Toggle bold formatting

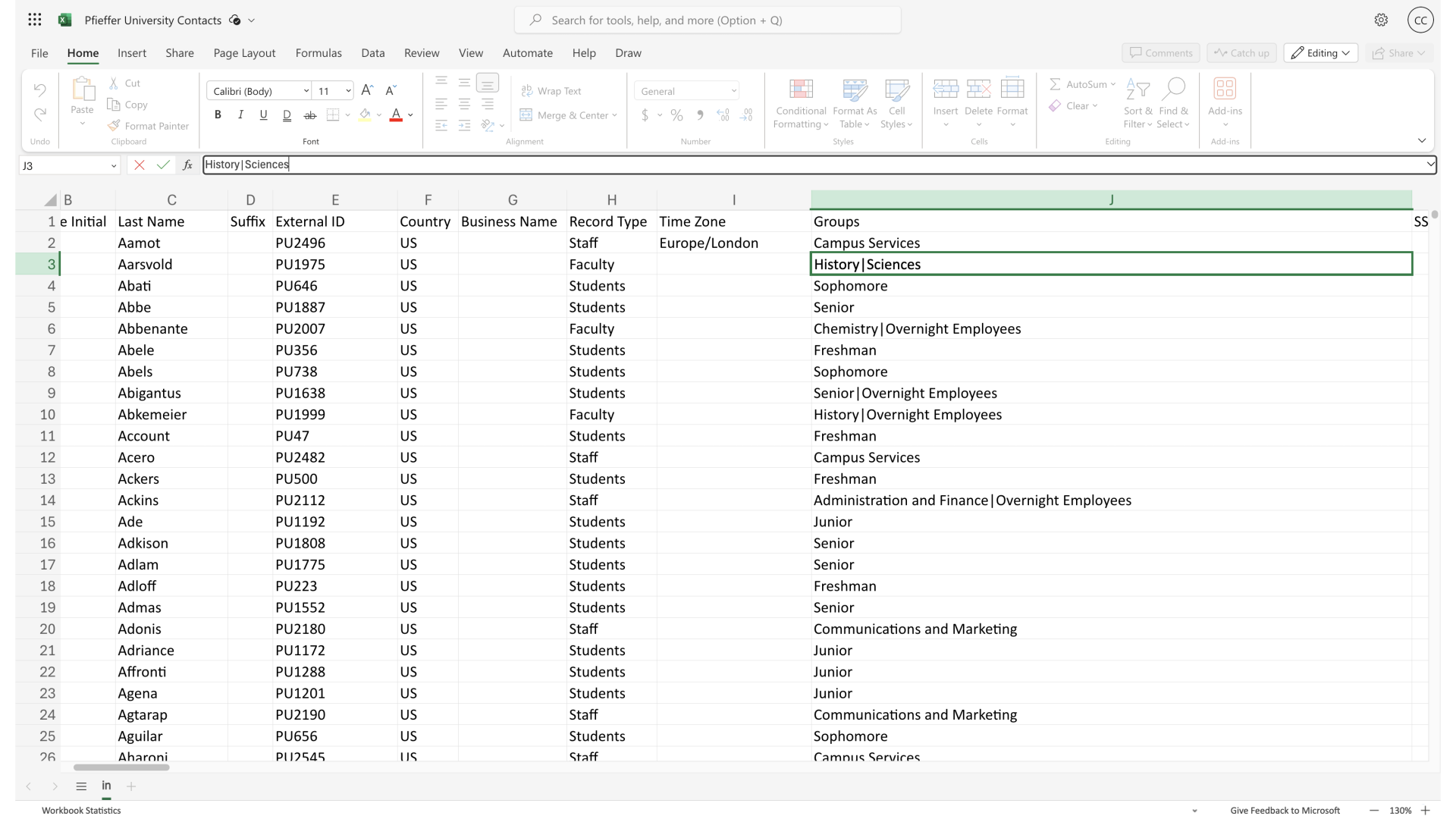[x=218, y=115]
